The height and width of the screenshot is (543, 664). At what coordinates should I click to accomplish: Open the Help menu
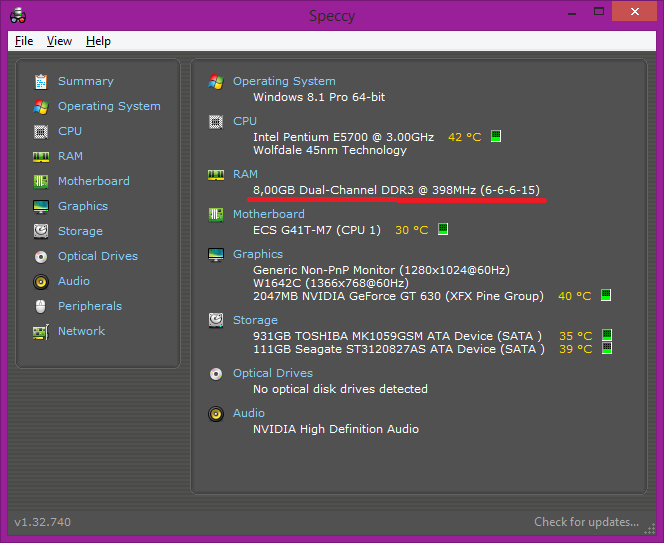98,41
